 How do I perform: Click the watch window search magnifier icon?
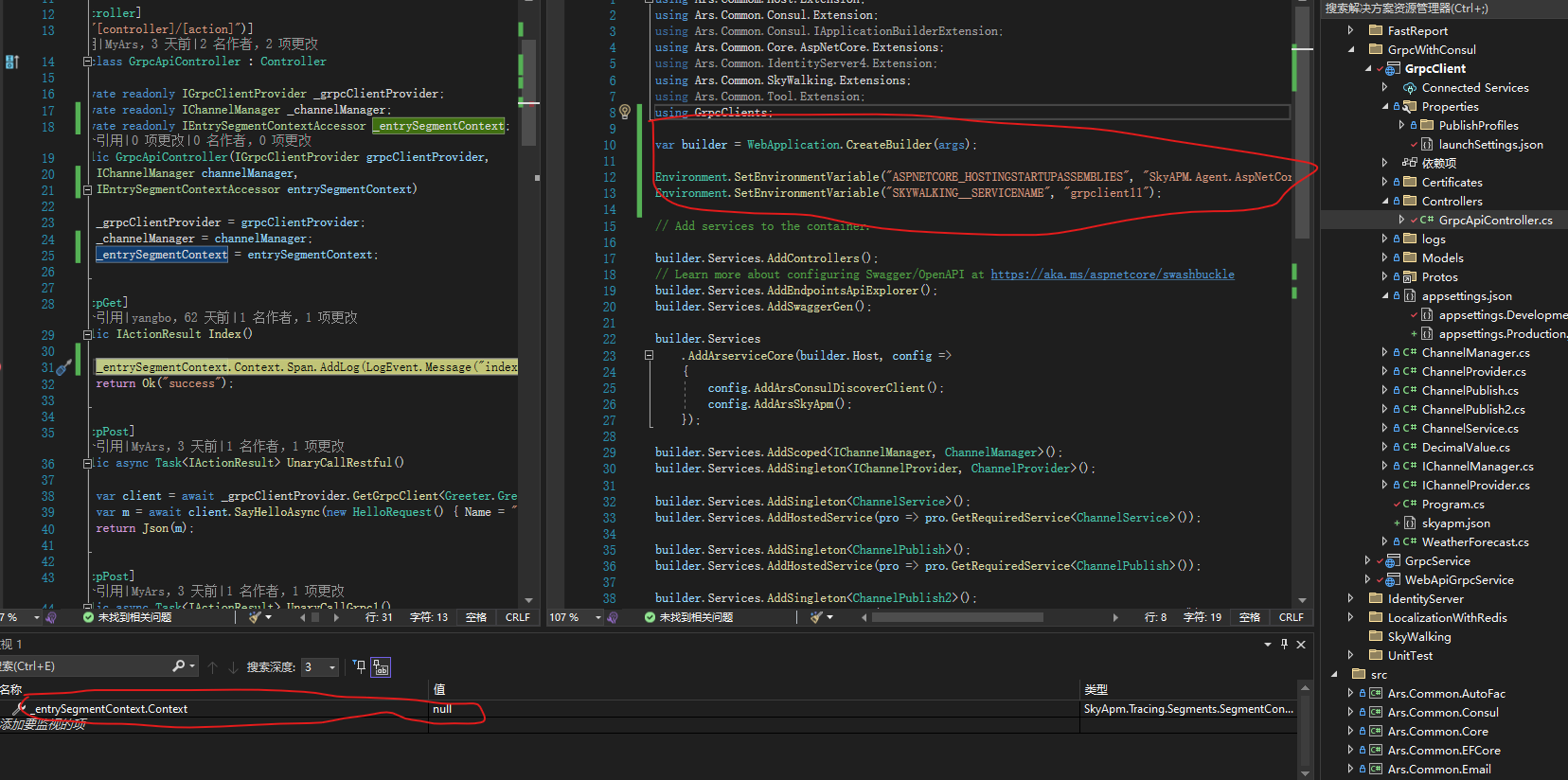click(179, 666)
